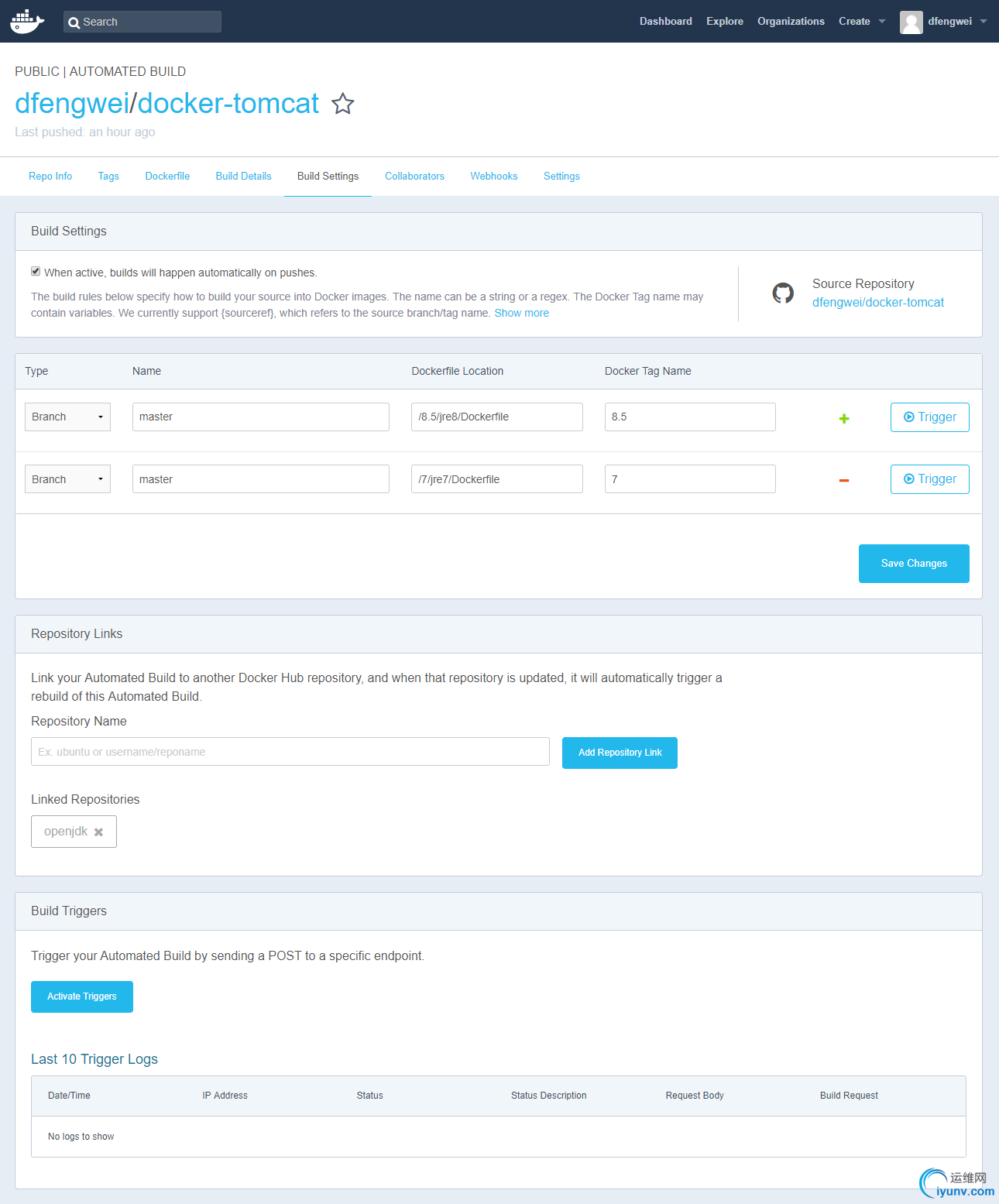Click dfengwei in repository title

(72, 104)
